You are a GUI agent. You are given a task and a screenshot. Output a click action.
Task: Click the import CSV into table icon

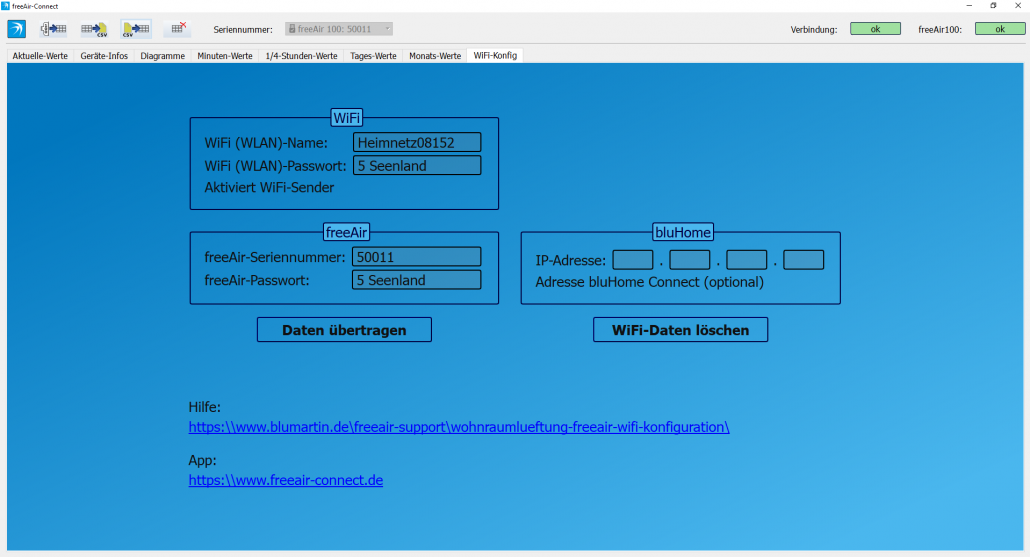pos(135,29)
